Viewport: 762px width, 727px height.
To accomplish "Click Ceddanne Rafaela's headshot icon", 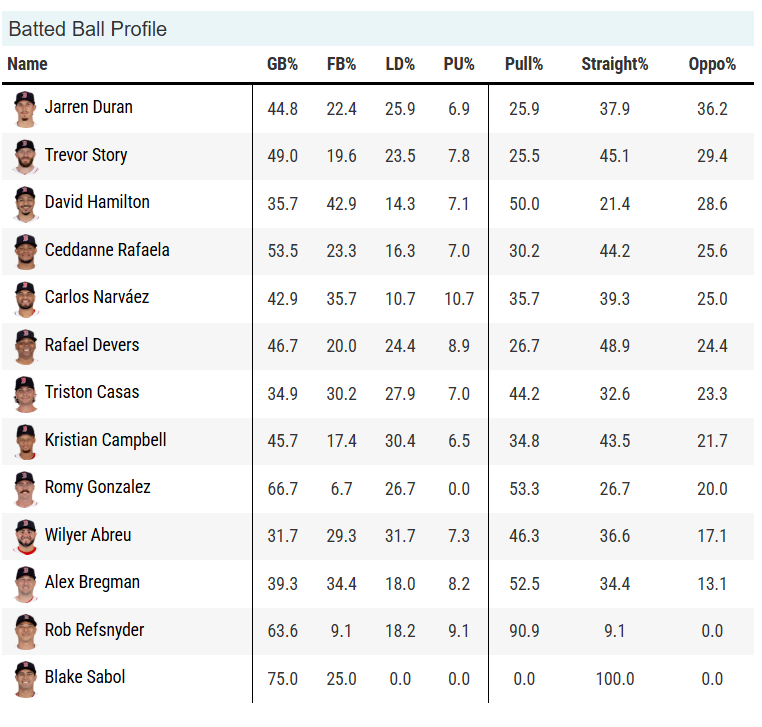I will 25,251.
